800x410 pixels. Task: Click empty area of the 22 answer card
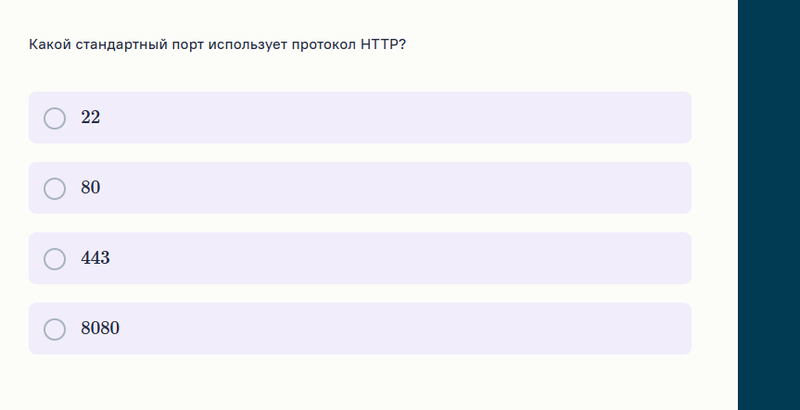pyautogui.click(x=400, y=118)
